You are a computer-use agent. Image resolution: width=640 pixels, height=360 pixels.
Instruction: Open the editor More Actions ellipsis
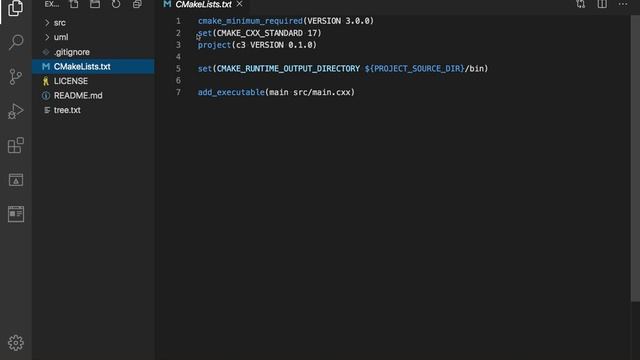(622, 4)
